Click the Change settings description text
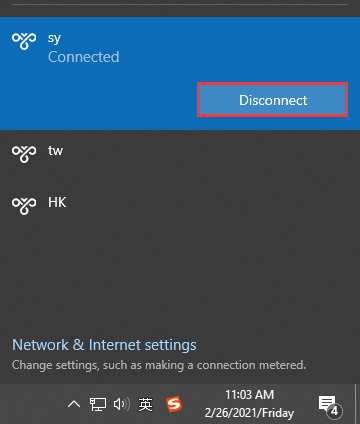 coord(159,365)
